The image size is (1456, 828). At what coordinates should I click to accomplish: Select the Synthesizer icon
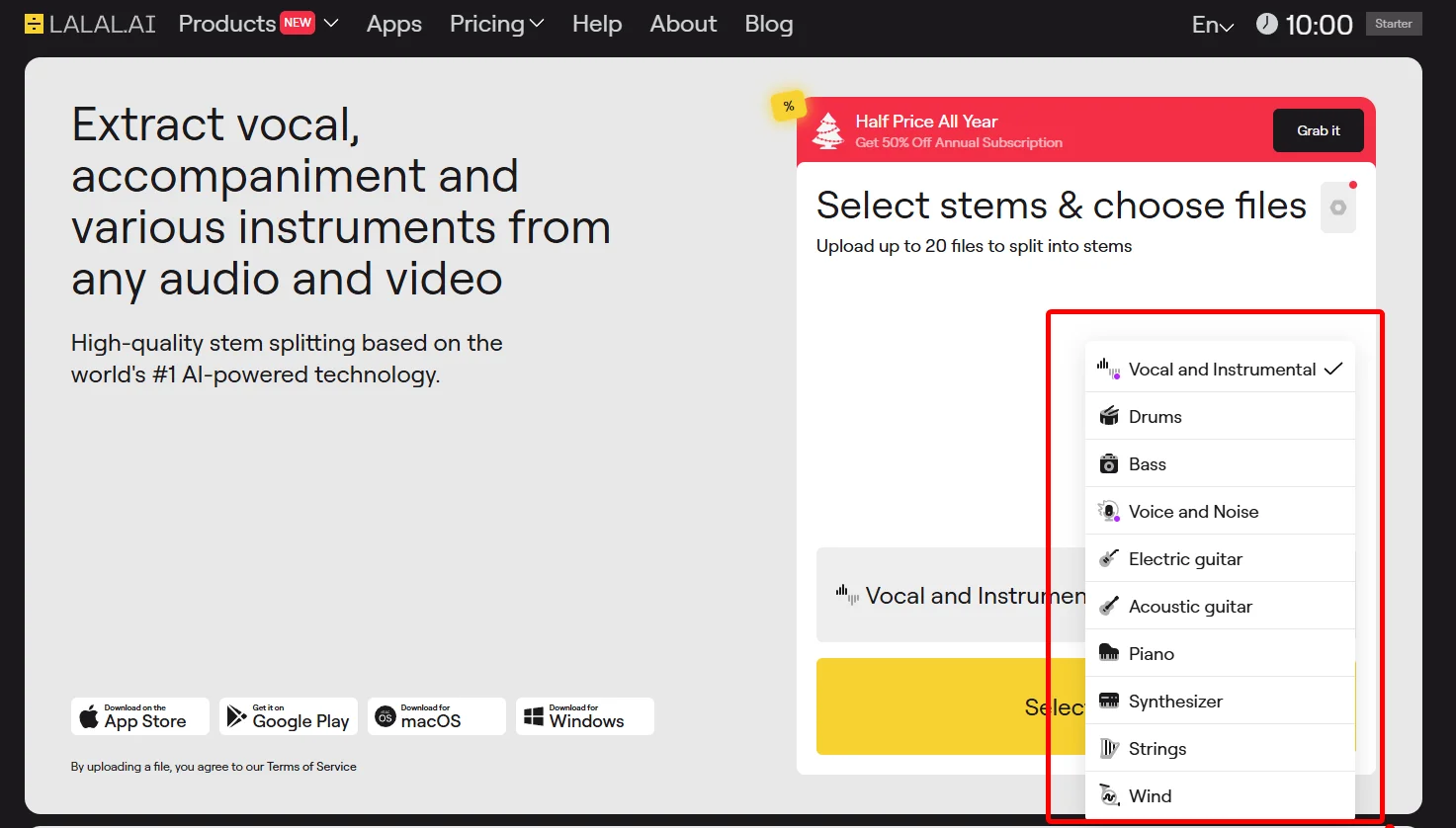point(1109,701)
